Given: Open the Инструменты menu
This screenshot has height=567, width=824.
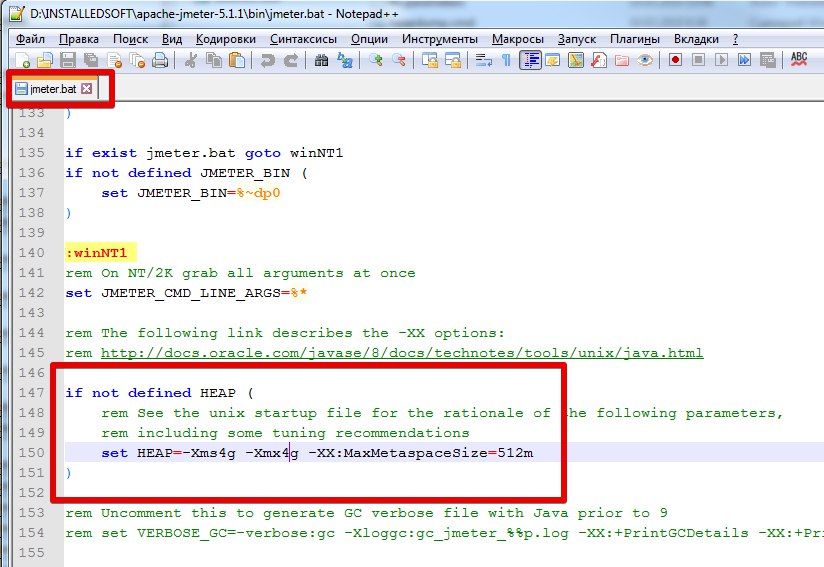Looking at the screenshot, I should pos(440,39).
